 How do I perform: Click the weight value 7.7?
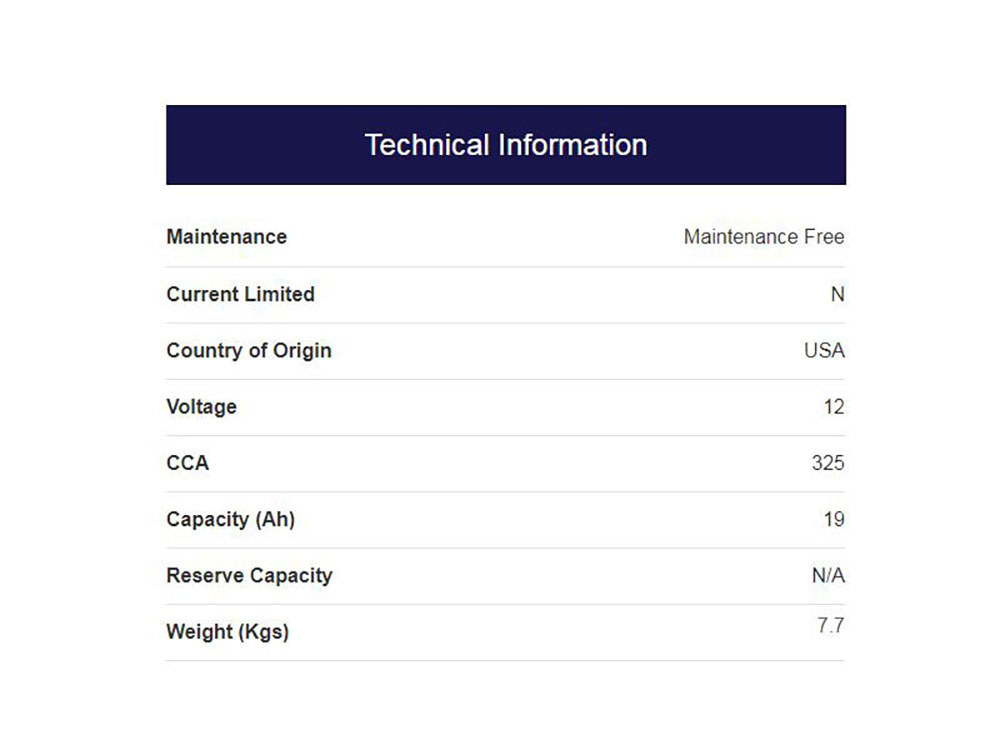pos(830,626)
